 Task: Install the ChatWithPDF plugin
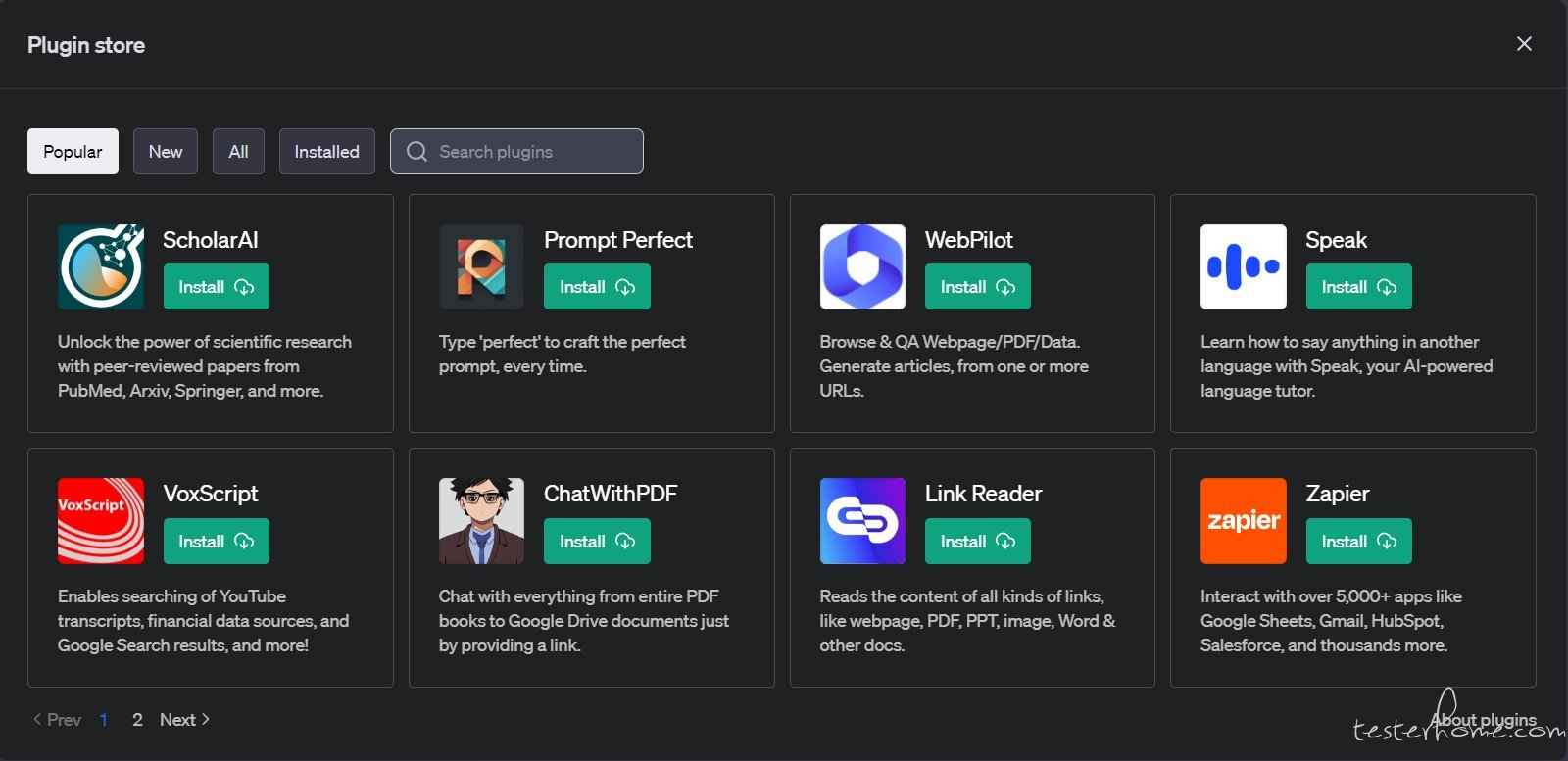[597, 542]
